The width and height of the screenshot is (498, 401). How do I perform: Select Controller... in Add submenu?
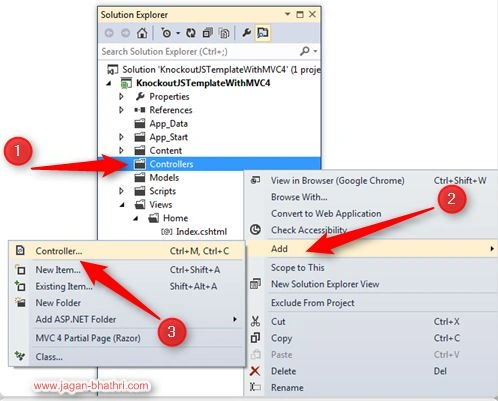click(x=126, y=251)
